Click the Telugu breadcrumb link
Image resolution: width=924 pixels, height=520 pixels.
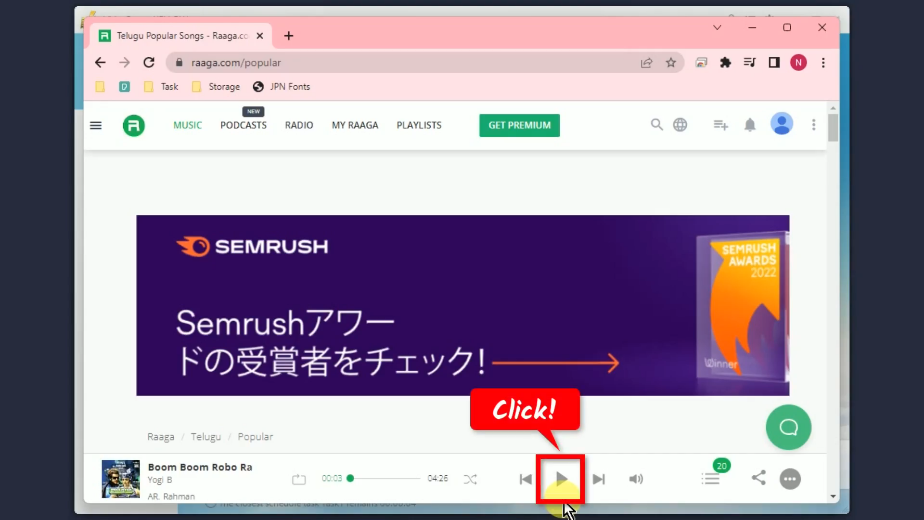click(206, 437)
